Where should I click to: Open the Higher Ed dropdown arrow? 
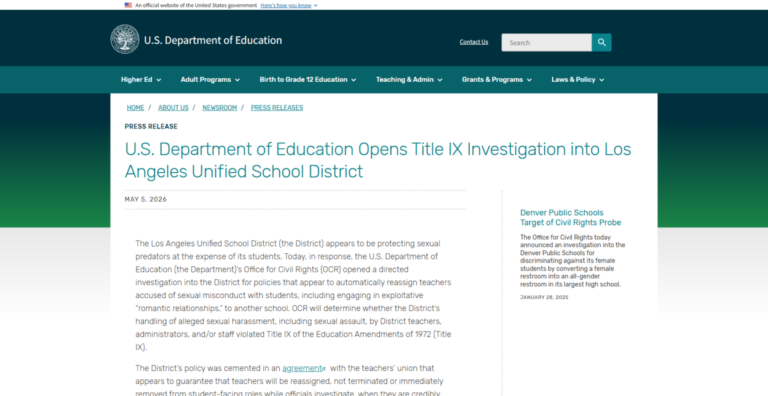click(x=159, y=80)
